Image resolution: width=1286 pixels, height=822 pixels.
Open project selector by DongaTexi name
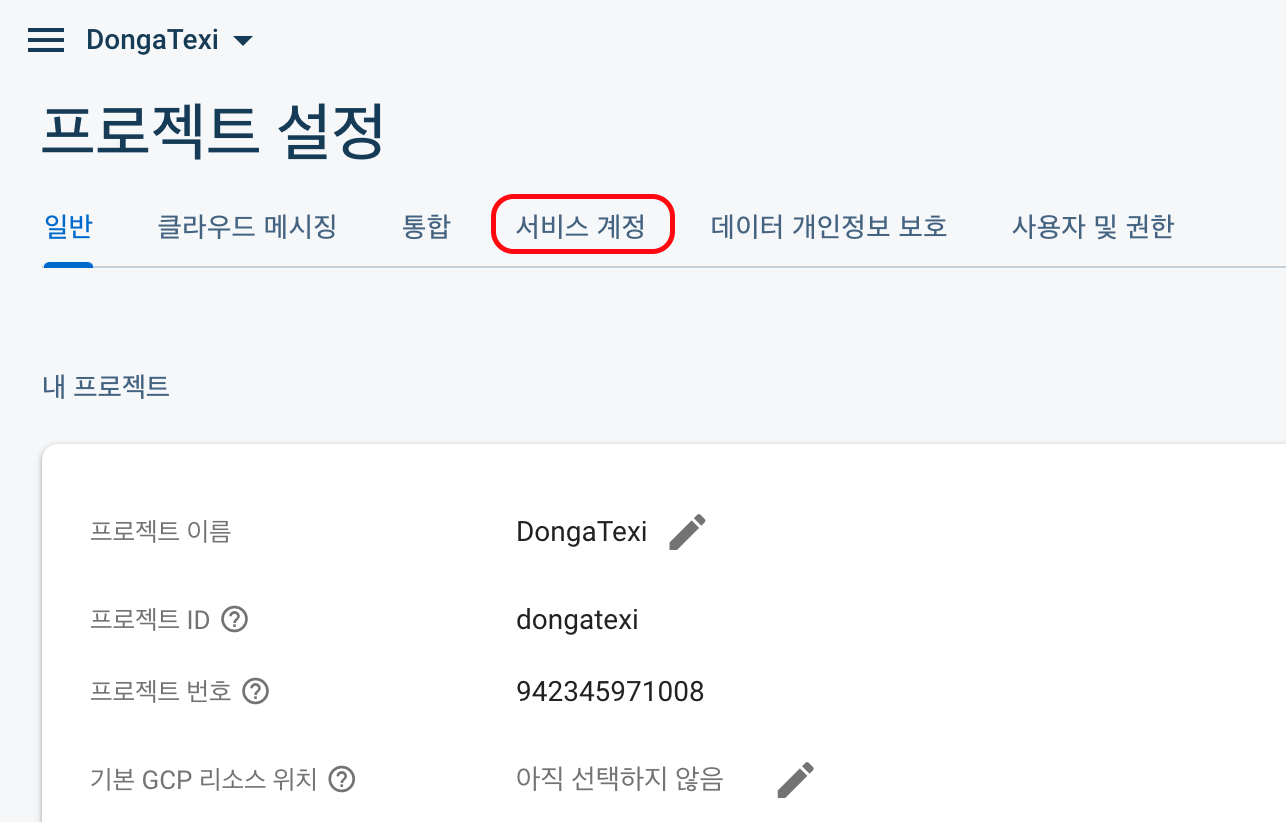point(152,41)
